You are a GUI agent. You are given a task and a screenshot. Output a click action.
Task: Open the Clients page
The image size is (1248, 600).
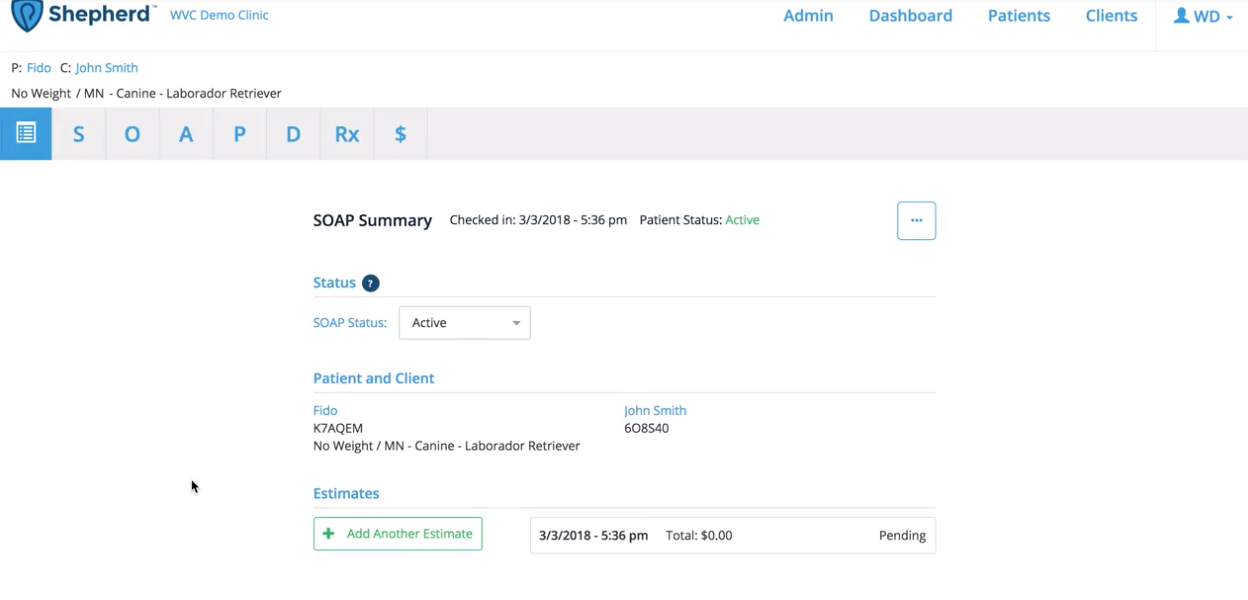tap(1111, 16)
